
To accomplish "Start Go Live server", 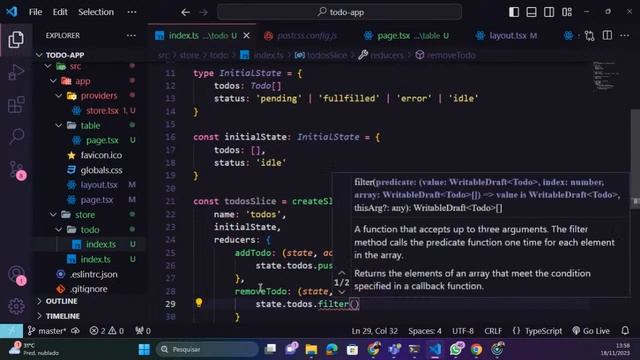I will pyautogui.click(x=591, y=331).
